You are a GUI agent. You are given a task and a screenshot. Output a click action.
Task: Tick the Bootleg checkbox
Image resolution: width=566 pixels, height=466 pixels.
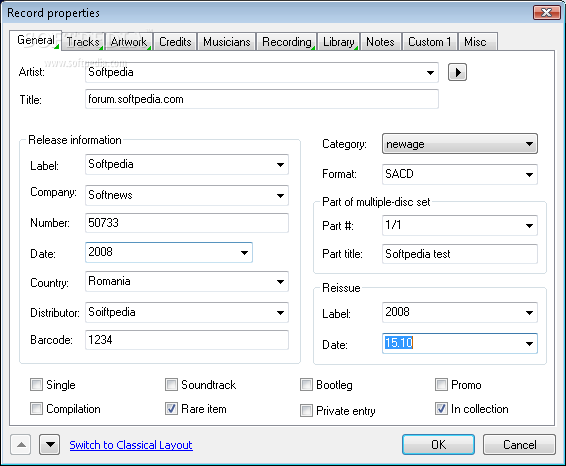pyautogui.click(x=306, y=385)
